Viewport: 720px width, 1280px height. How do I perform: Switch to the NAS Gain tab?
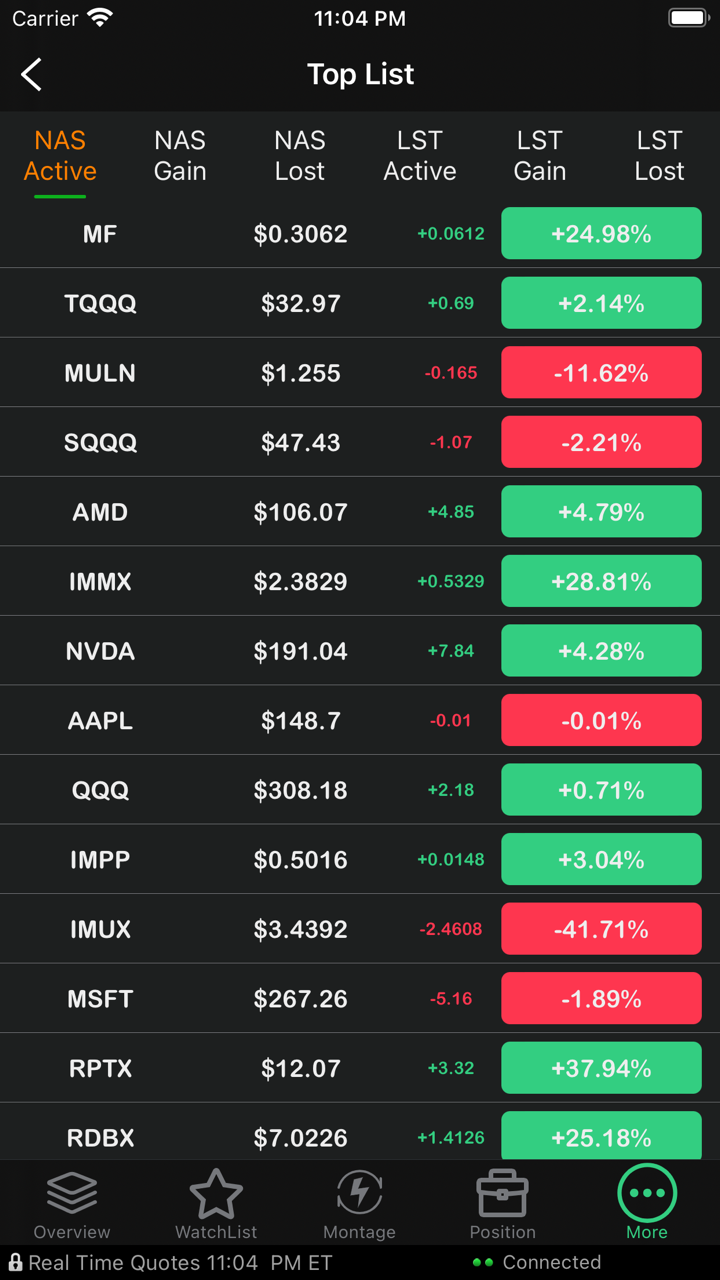[x=180, y=156]
